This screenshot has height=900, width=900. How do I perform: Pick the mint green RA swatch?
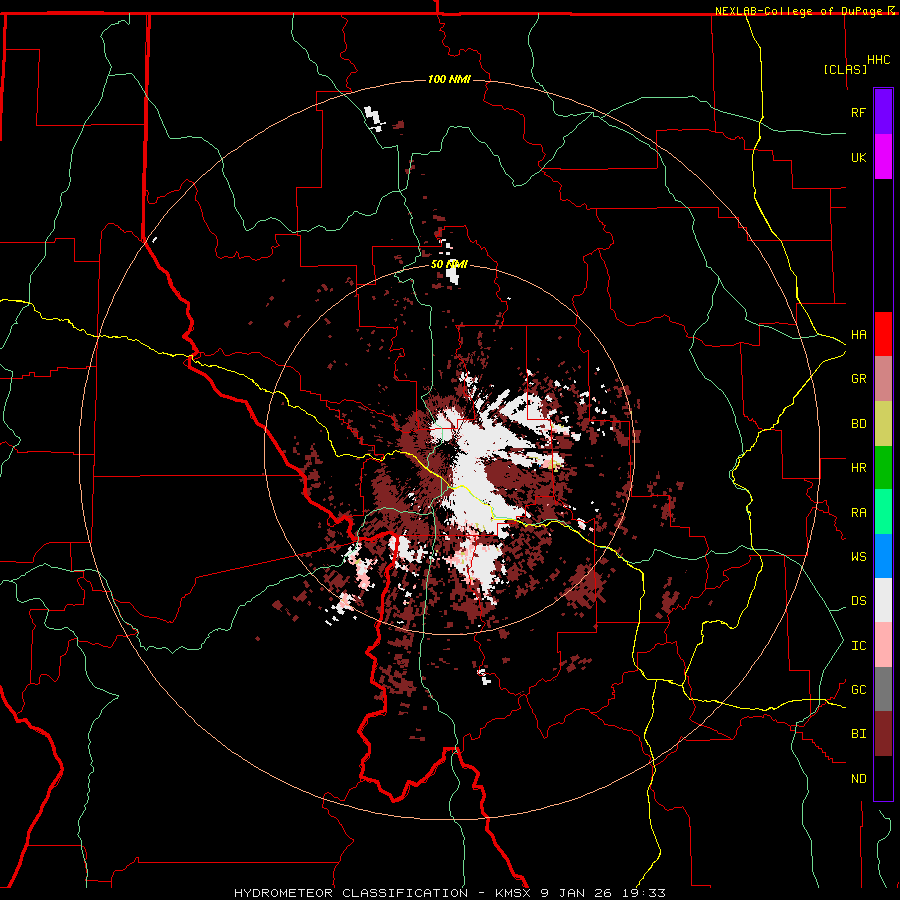pos(883,512)
